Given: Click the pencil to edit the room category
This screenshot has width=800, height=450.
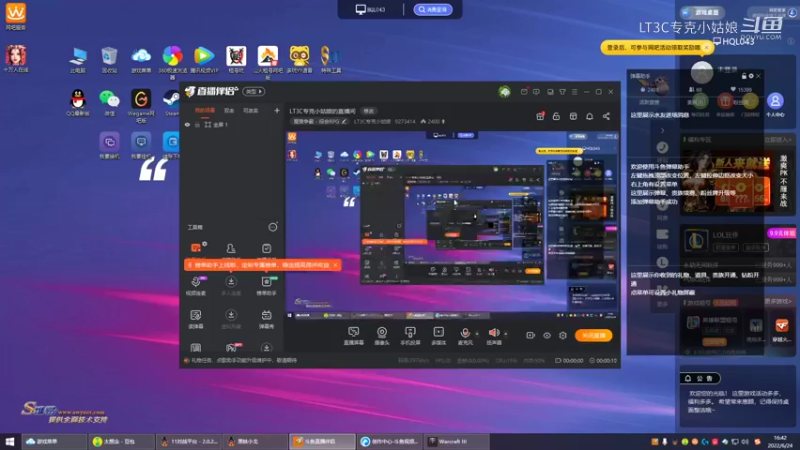Looking at the screenshot, I should pyautogui.click(x=344, y=121).
